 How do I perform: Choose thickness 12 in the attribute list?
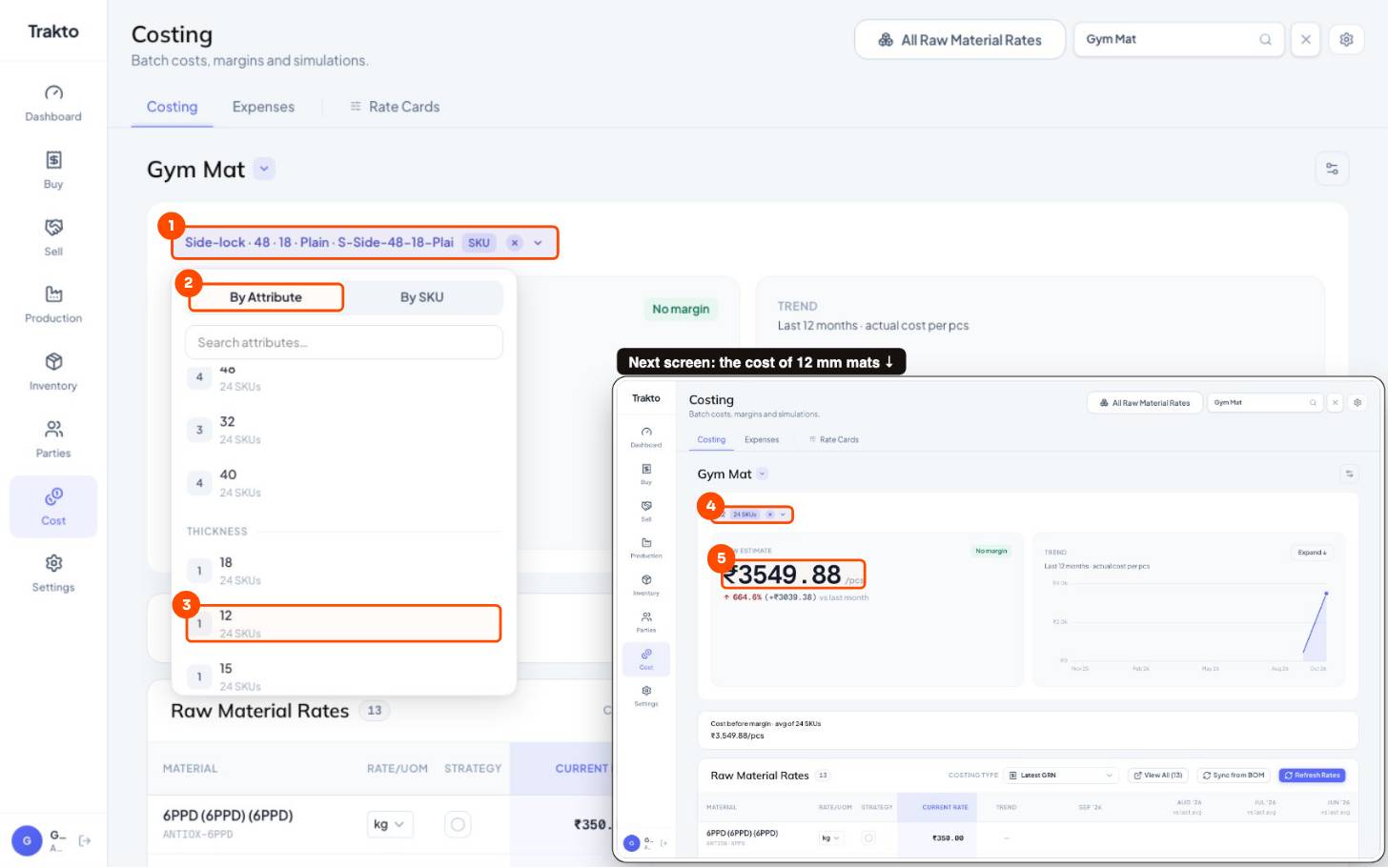[x=343, y=624]
